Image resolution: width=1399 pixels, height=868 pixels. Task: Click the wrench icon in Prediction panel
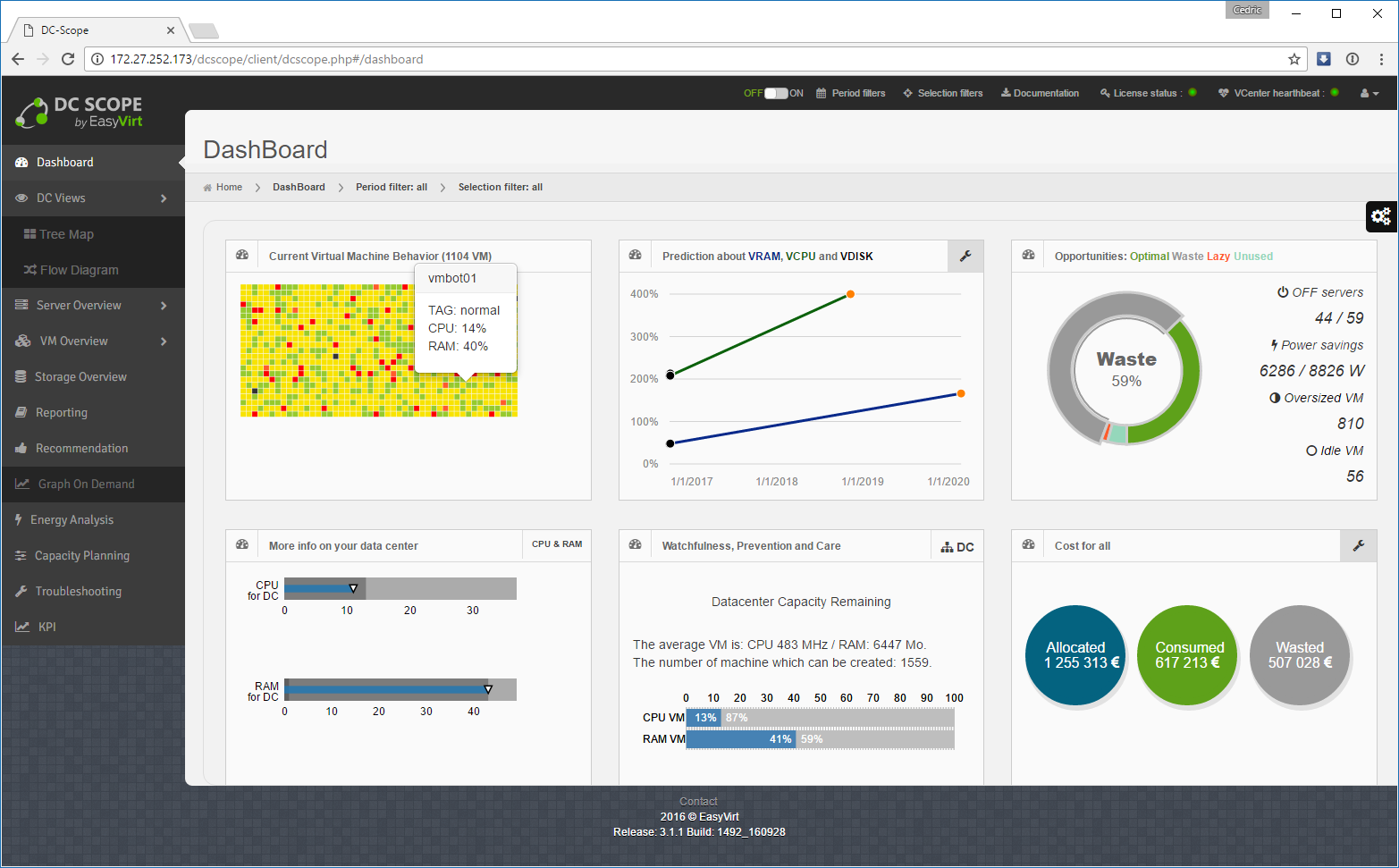click(965, 257)
